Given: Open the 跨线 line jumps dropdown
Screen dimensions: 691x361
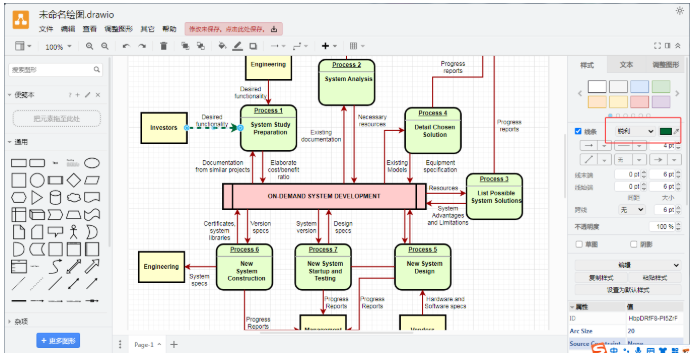Looking at the screenshot, I should pos(631,210).
